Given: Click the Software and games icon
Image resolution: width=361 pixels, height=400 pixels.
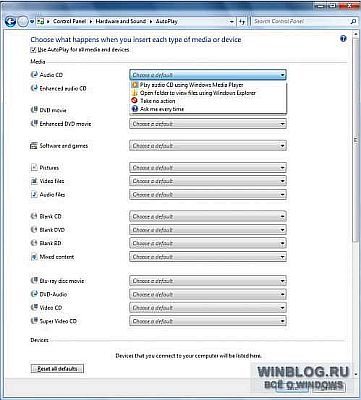Looking at the screenshot, I should pos(34,146).
